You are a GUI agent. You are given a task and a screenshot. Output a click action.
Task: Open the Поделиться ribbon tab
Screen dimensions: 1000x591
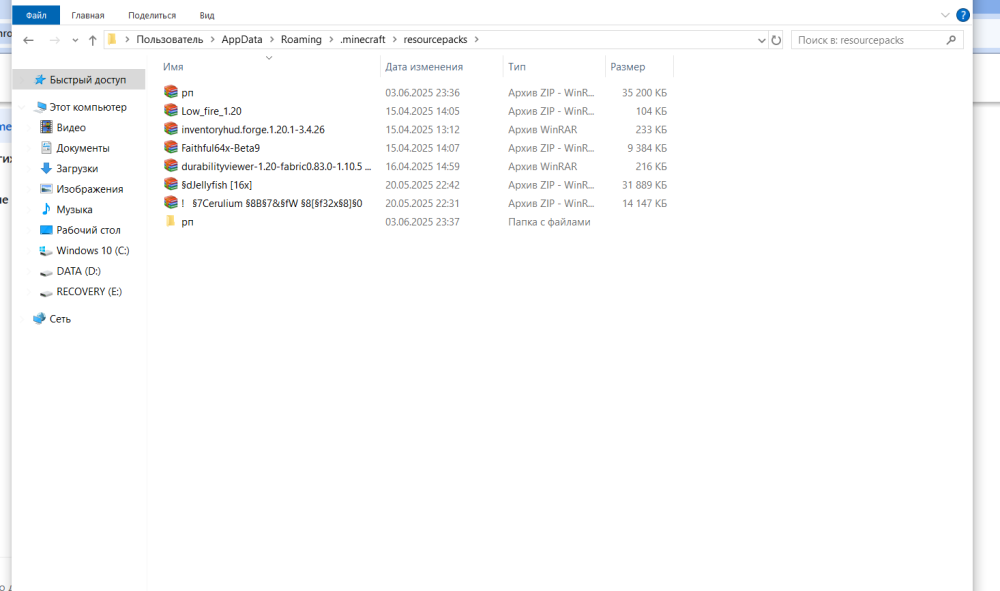tap(152, 15)
